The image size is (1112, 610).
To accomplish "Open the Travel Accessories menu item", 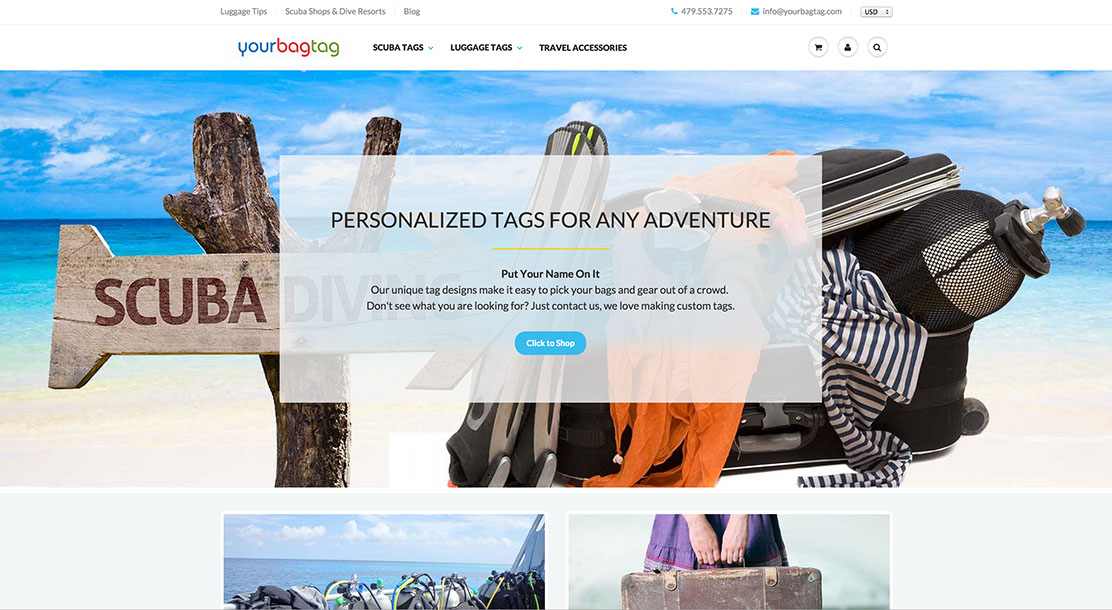I will pos(583,48).
